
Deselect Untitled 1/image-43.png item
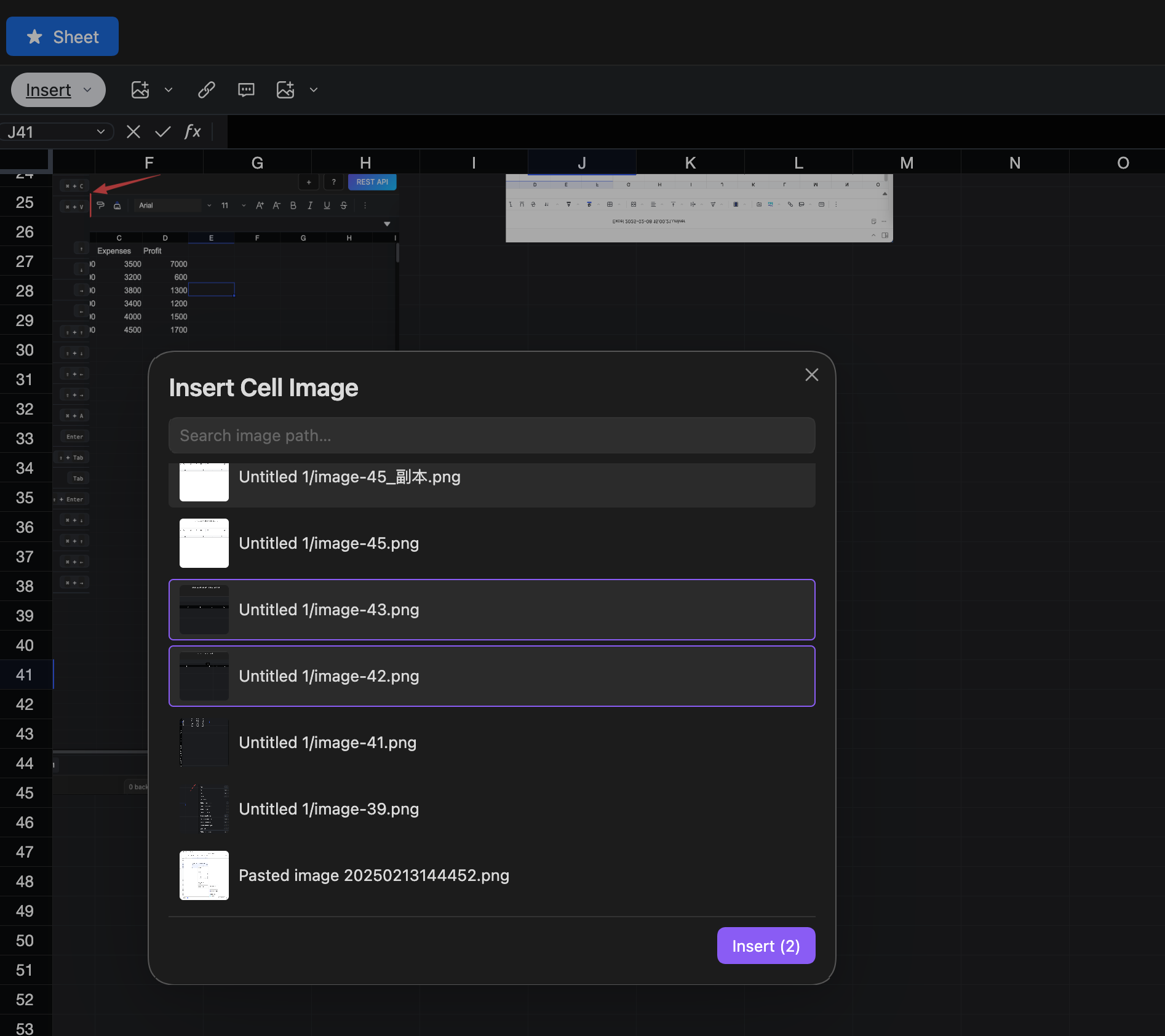(492, 610)
